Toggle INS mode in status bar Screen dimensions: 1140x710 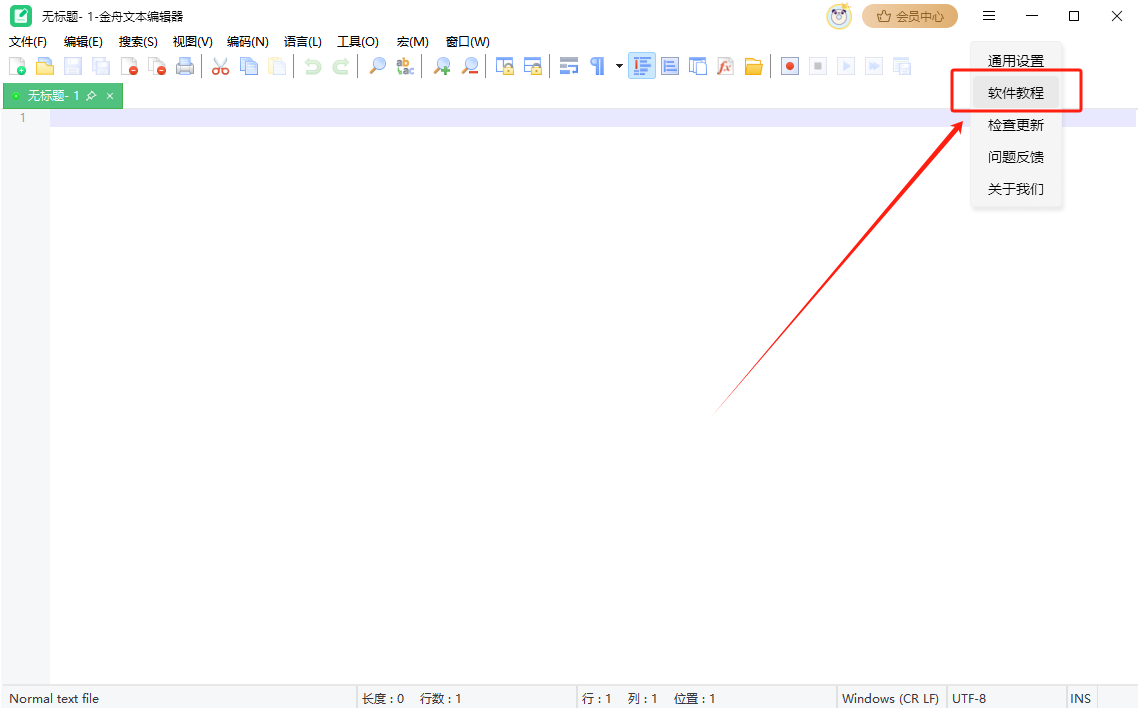click(1080, 698)
